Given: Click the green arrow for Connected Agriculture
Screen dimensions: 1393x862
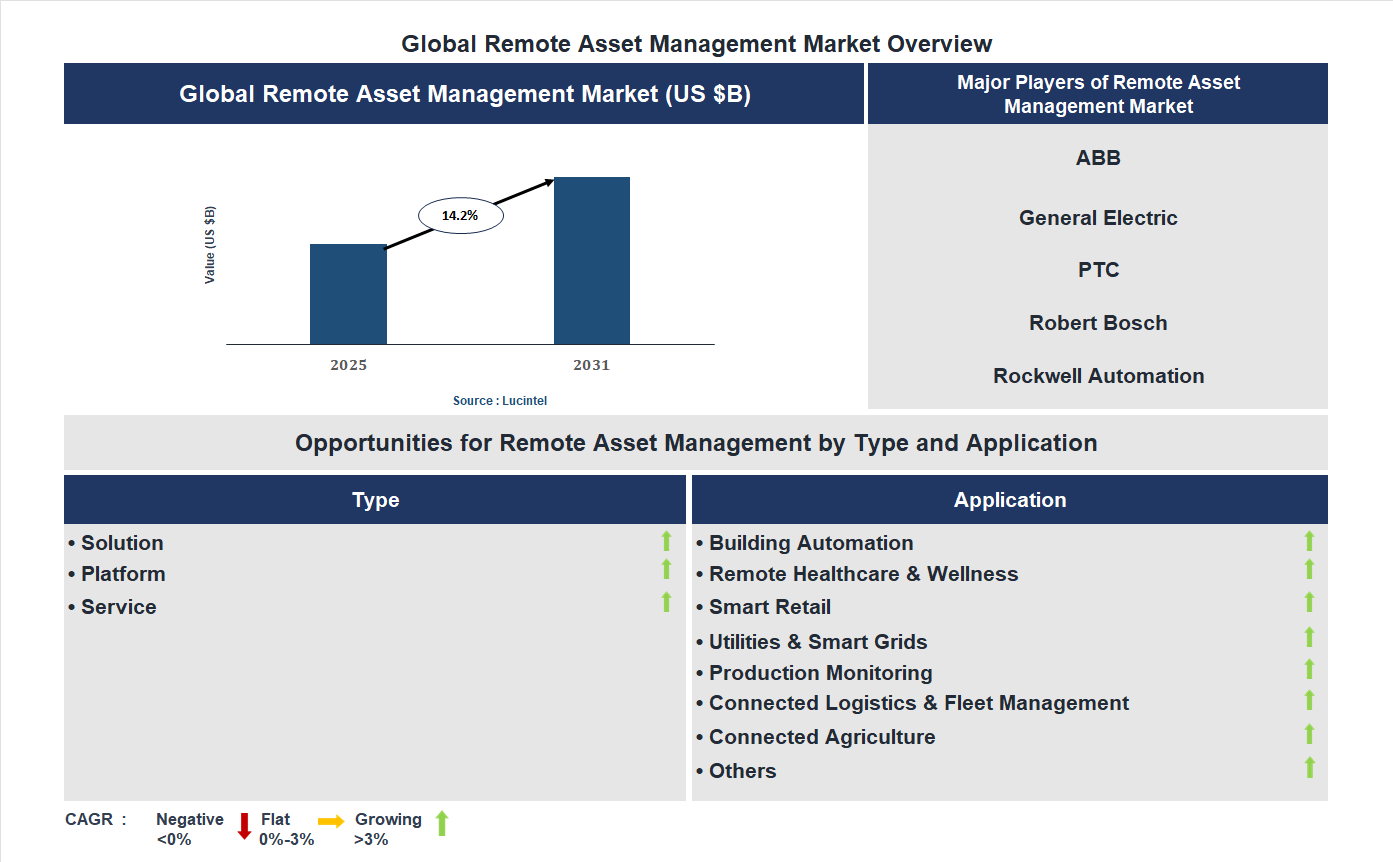Looking at the screenshot, I should [x=1309, y=734].
